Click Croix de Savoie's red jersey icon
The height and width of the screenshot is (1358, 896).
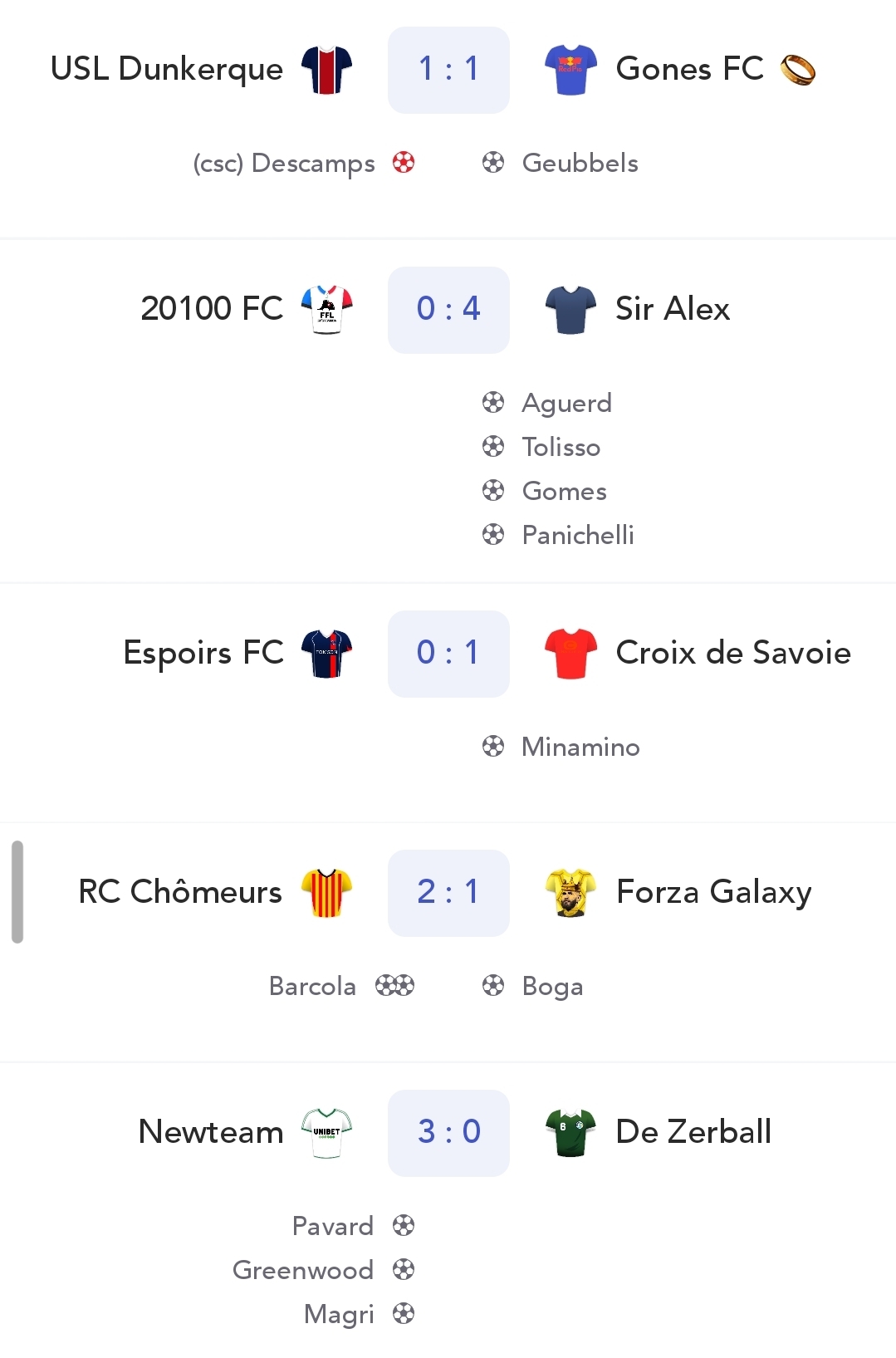570,653
